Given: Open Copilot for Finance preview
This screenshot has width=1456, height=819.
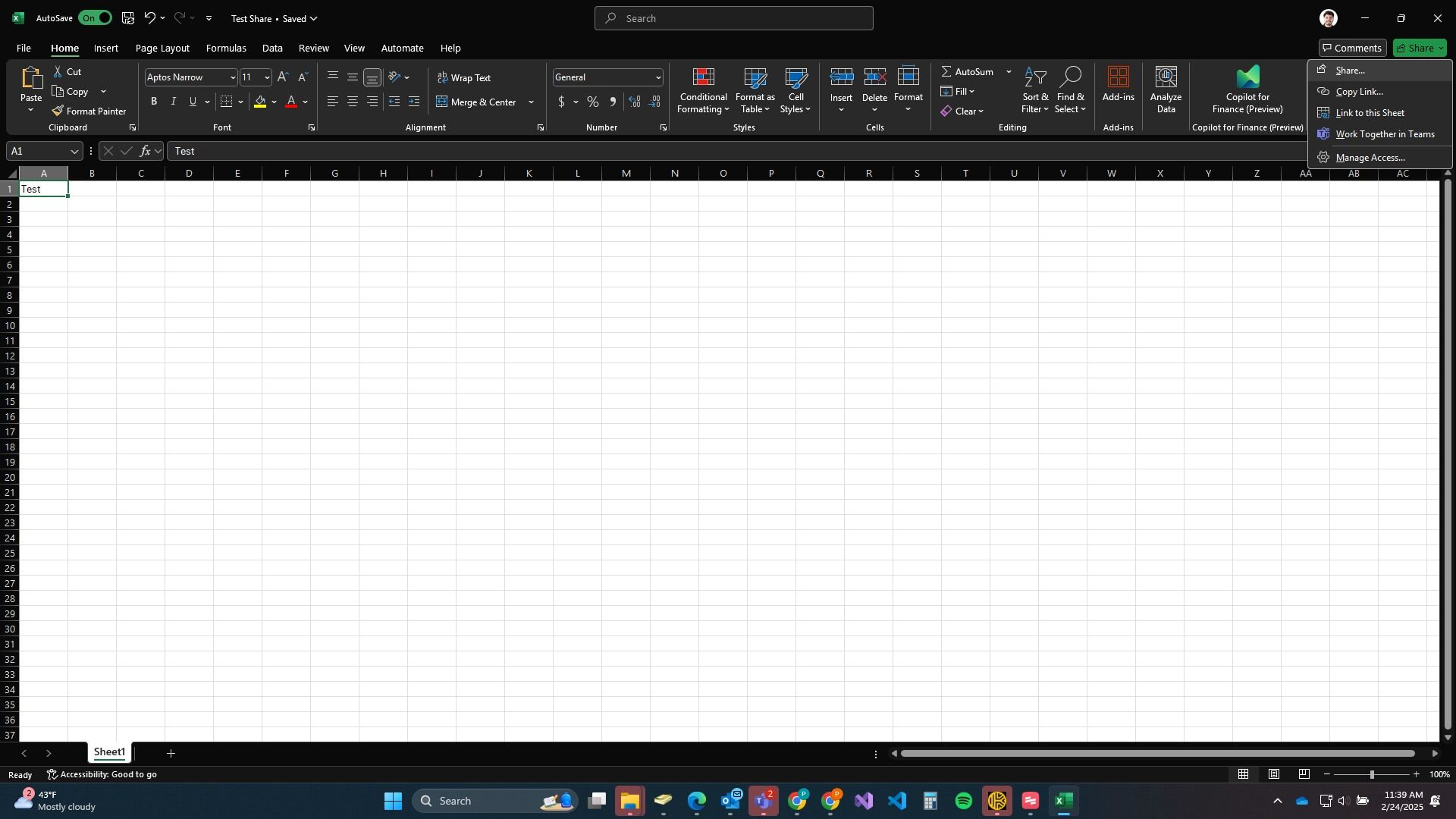Looking at the screenshot, I should coord(1247,91).
